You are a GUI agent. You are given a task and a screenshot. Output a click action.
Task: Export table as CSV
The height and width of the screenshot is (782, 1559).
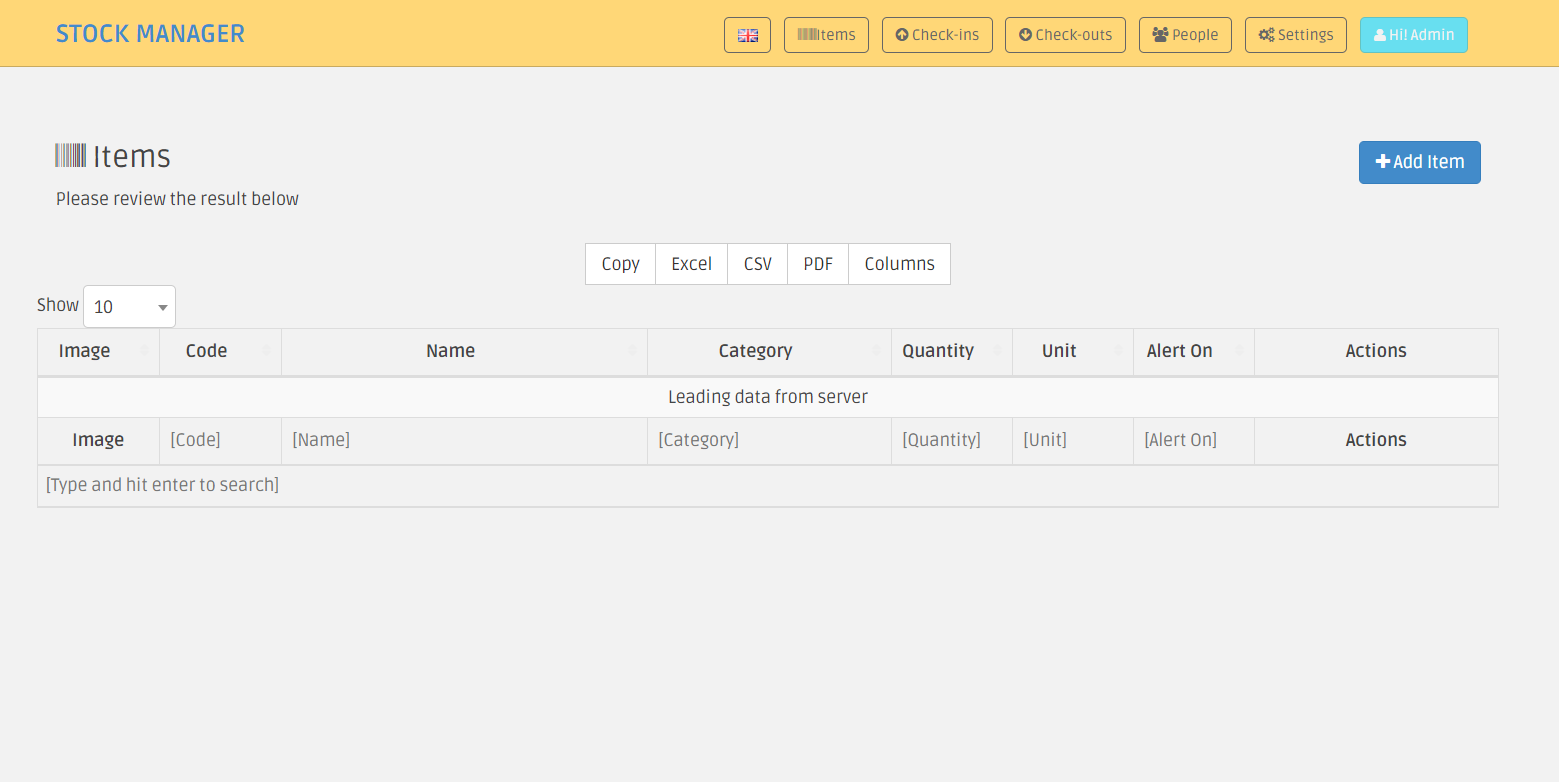click(757, 264)
